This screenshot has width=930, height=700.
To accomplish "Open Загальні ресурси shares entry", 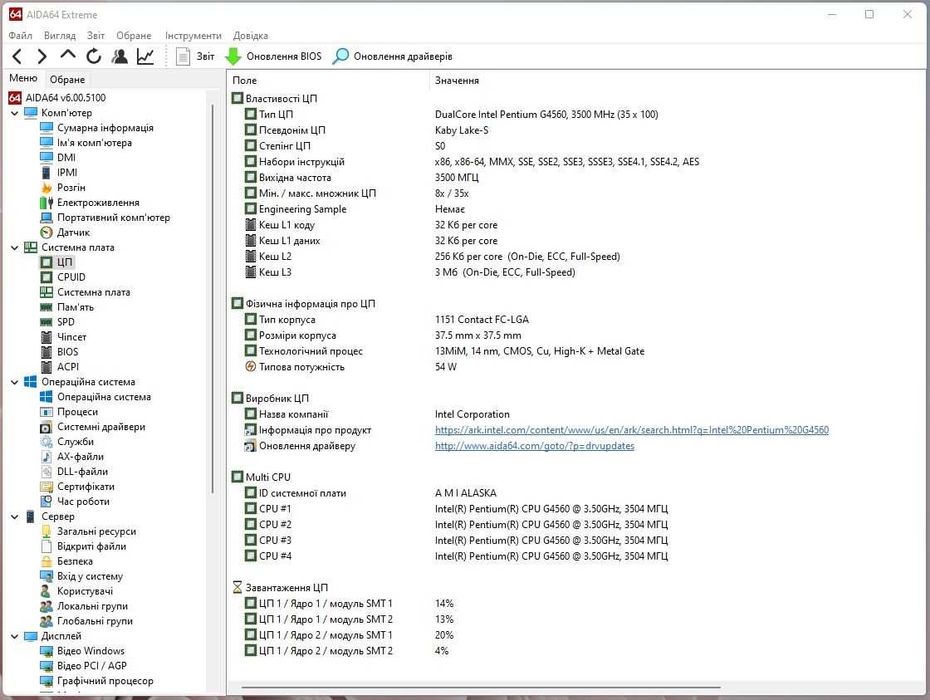I will [x=88, y=532].
